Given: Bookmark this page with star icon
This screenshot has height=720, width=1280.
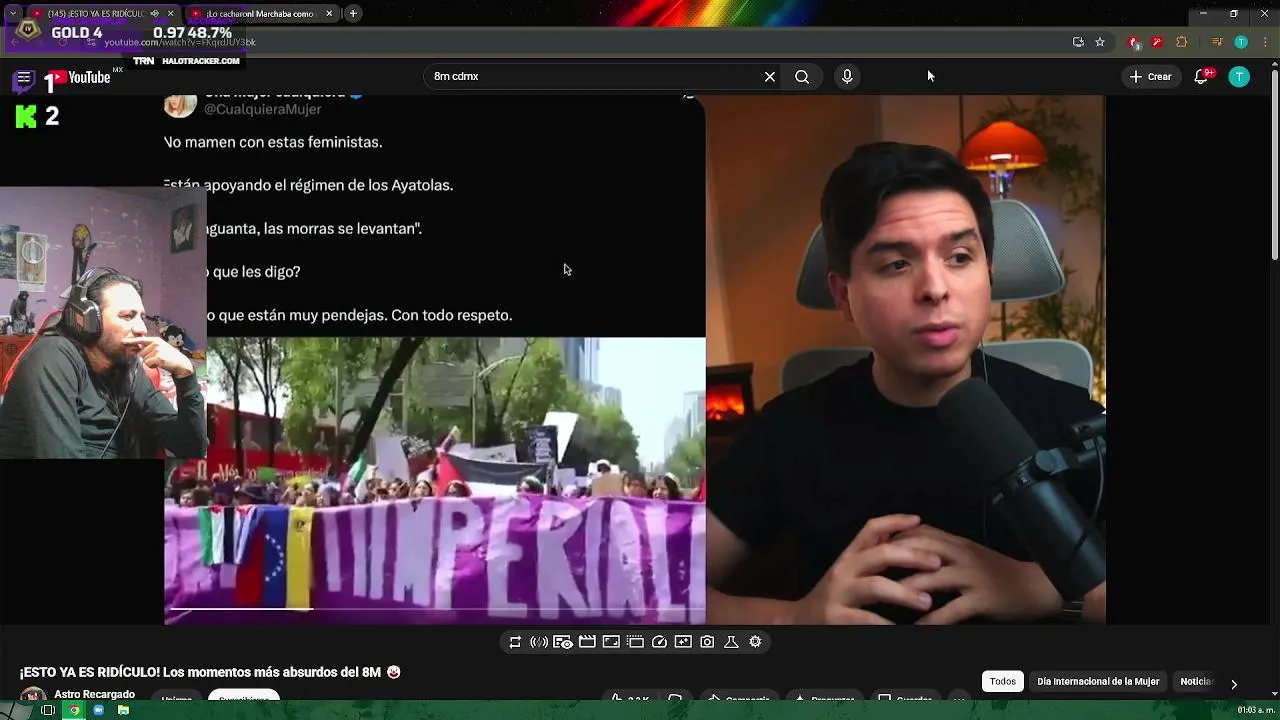Looking at the screenshot, I should point(1100,42).
